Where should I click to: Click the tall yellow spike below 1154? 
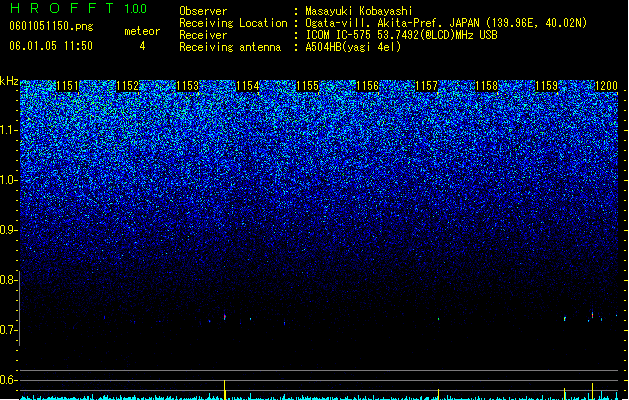225,389
